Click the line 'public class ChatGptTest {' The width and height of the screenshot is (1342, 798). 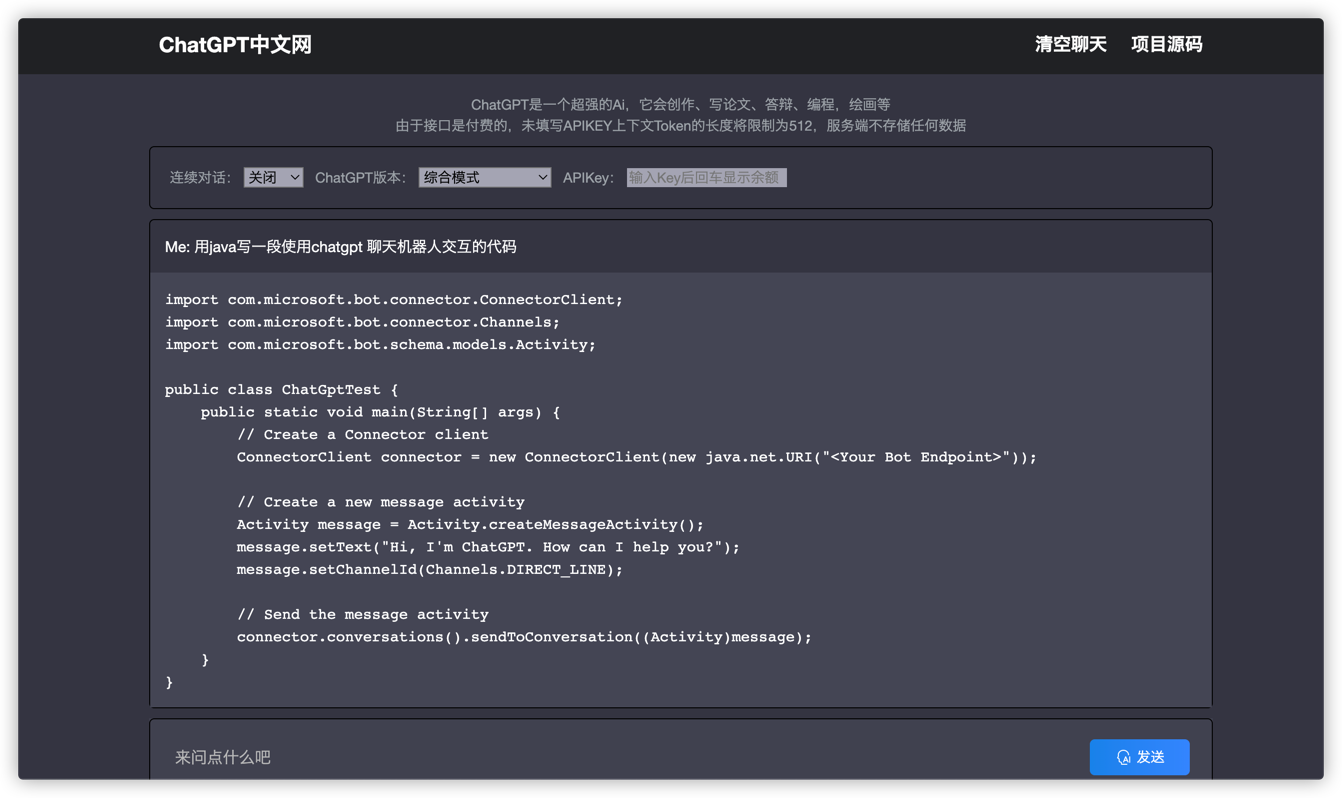(x=281, y=390)
